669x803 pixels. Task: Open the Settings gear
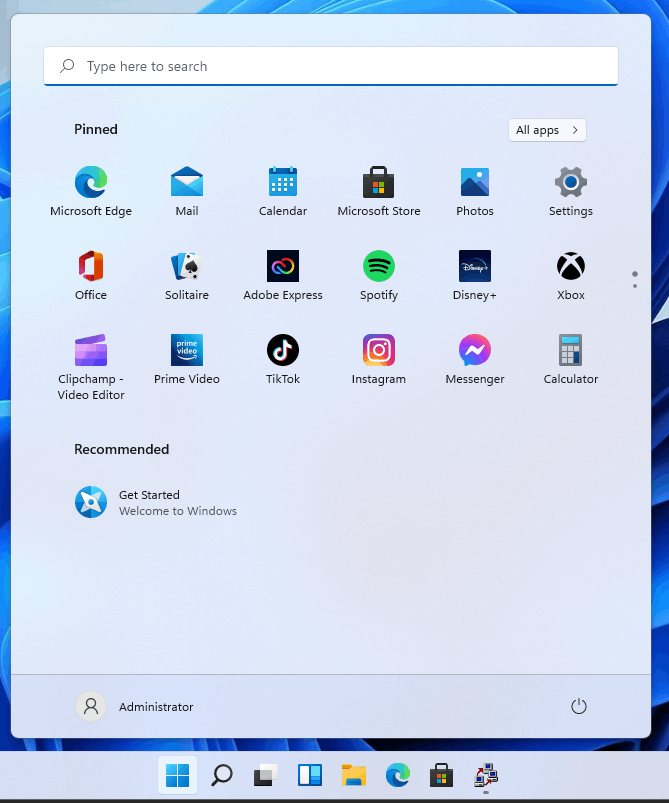[571, 192]
